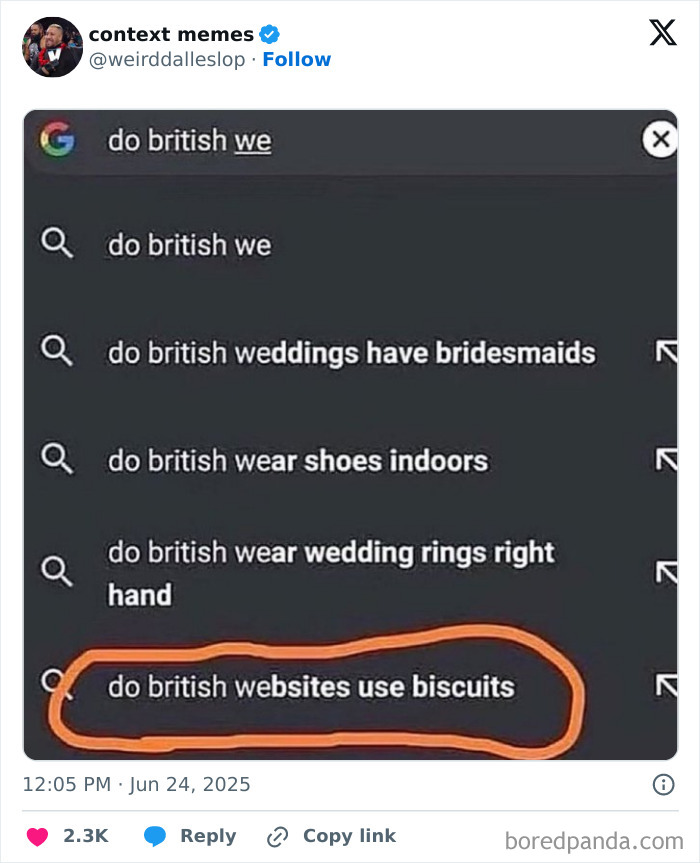The width and height of the screenshot is (700, 863).
Task: Clear the search query using the X button
Action: [x=660, y=140]
